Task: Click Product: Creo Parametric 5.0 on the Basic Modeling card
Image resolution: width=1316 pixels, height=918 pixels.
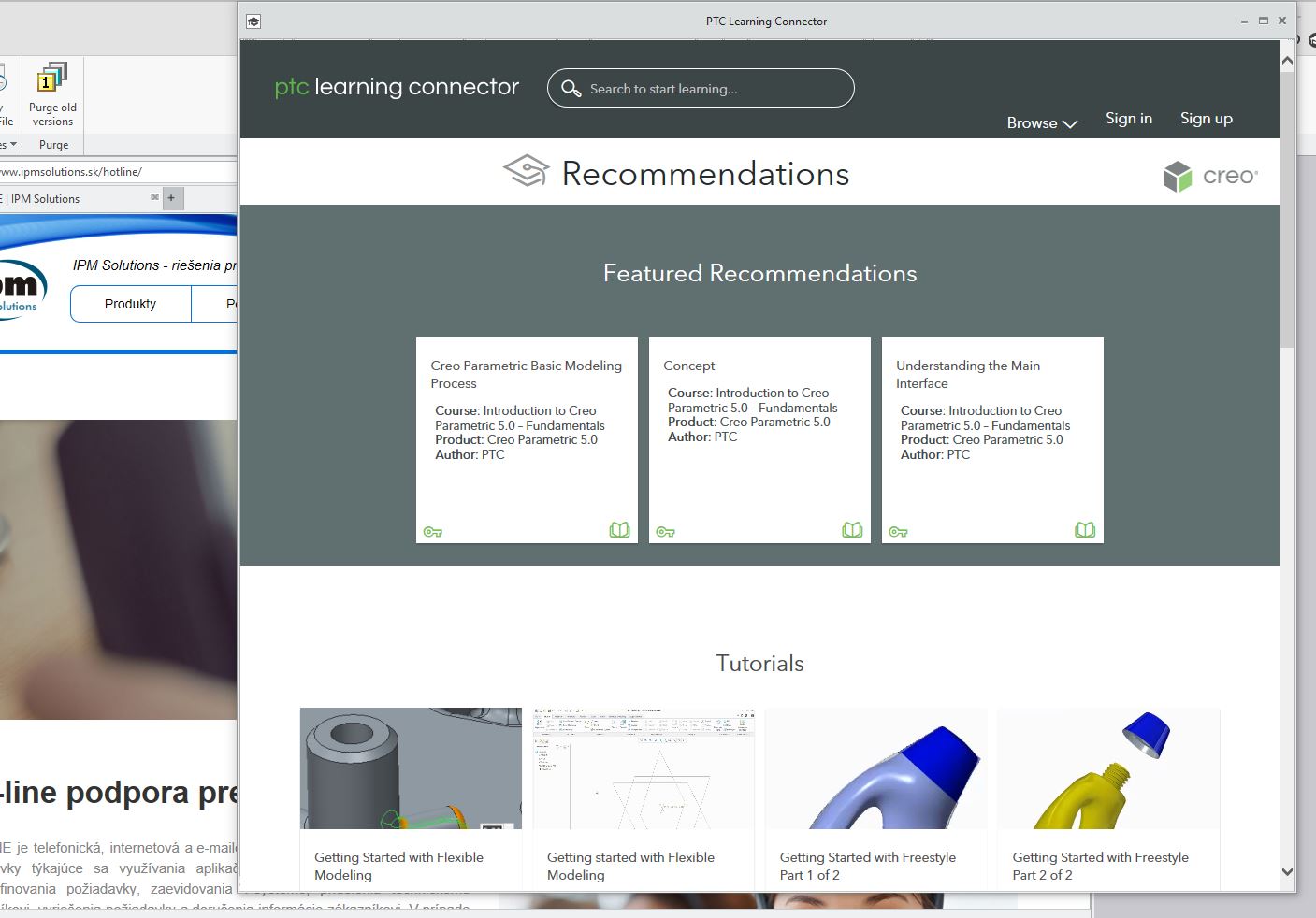Action: click(516, 439)
